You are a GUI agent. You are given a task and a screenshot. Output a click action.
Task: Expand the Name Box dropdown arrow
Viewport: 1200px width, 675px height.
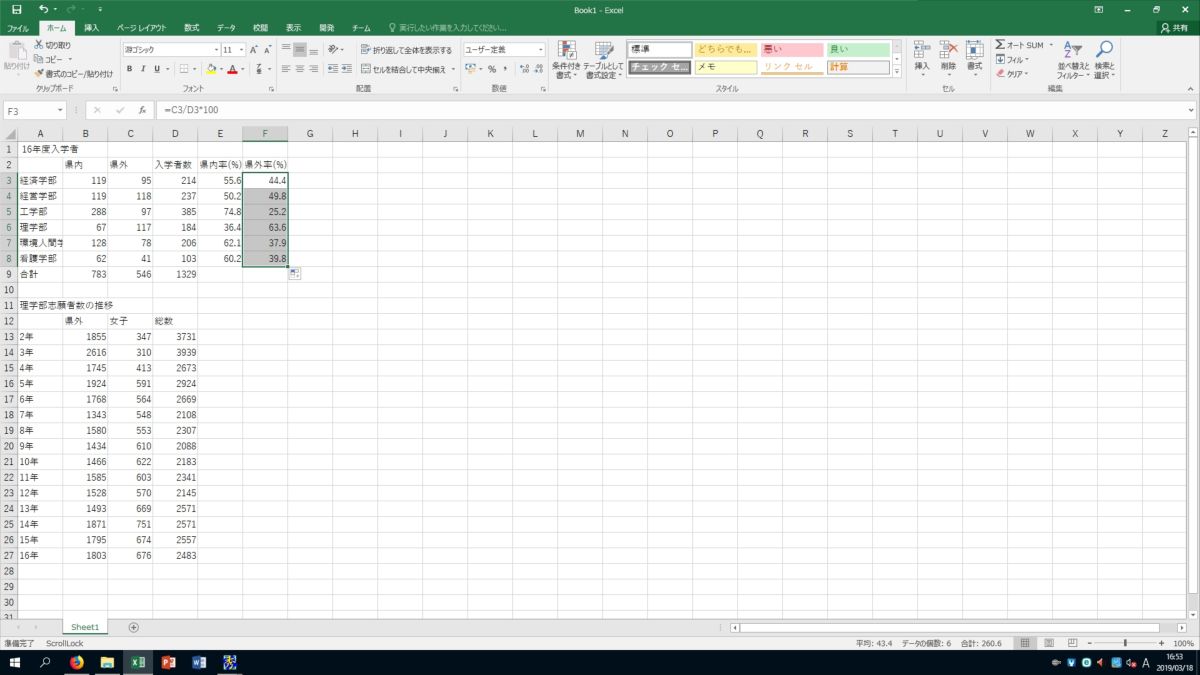click(x=61, y=111)
